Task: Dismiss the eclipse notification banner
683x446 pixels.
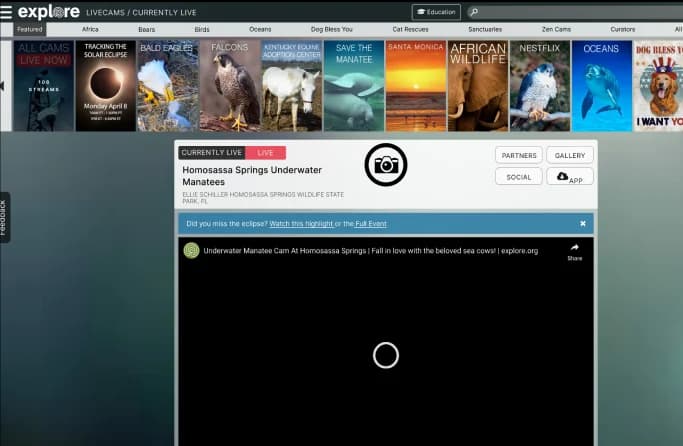Action: [x=583, y=223]
